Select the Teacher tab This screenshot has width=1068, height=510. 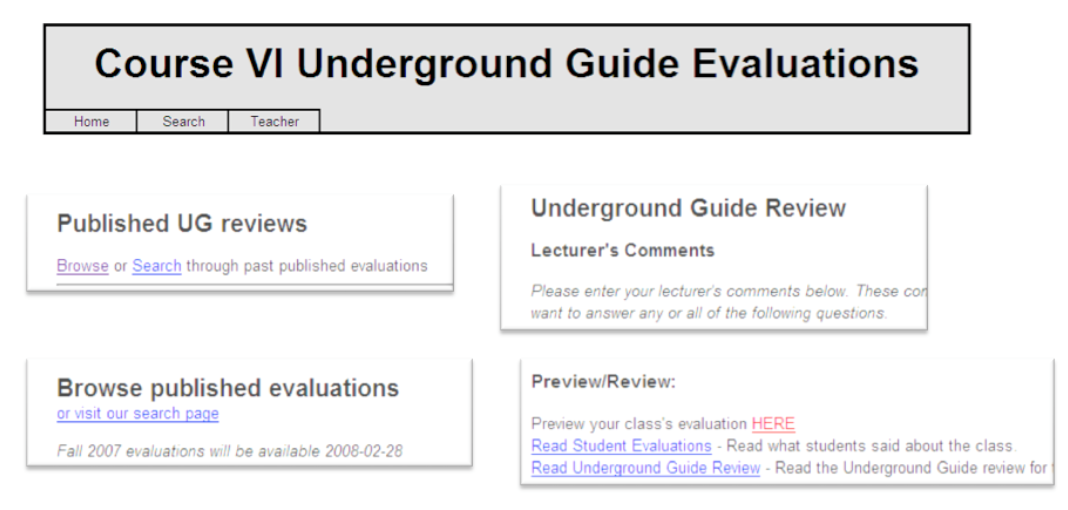pos(274,121)
